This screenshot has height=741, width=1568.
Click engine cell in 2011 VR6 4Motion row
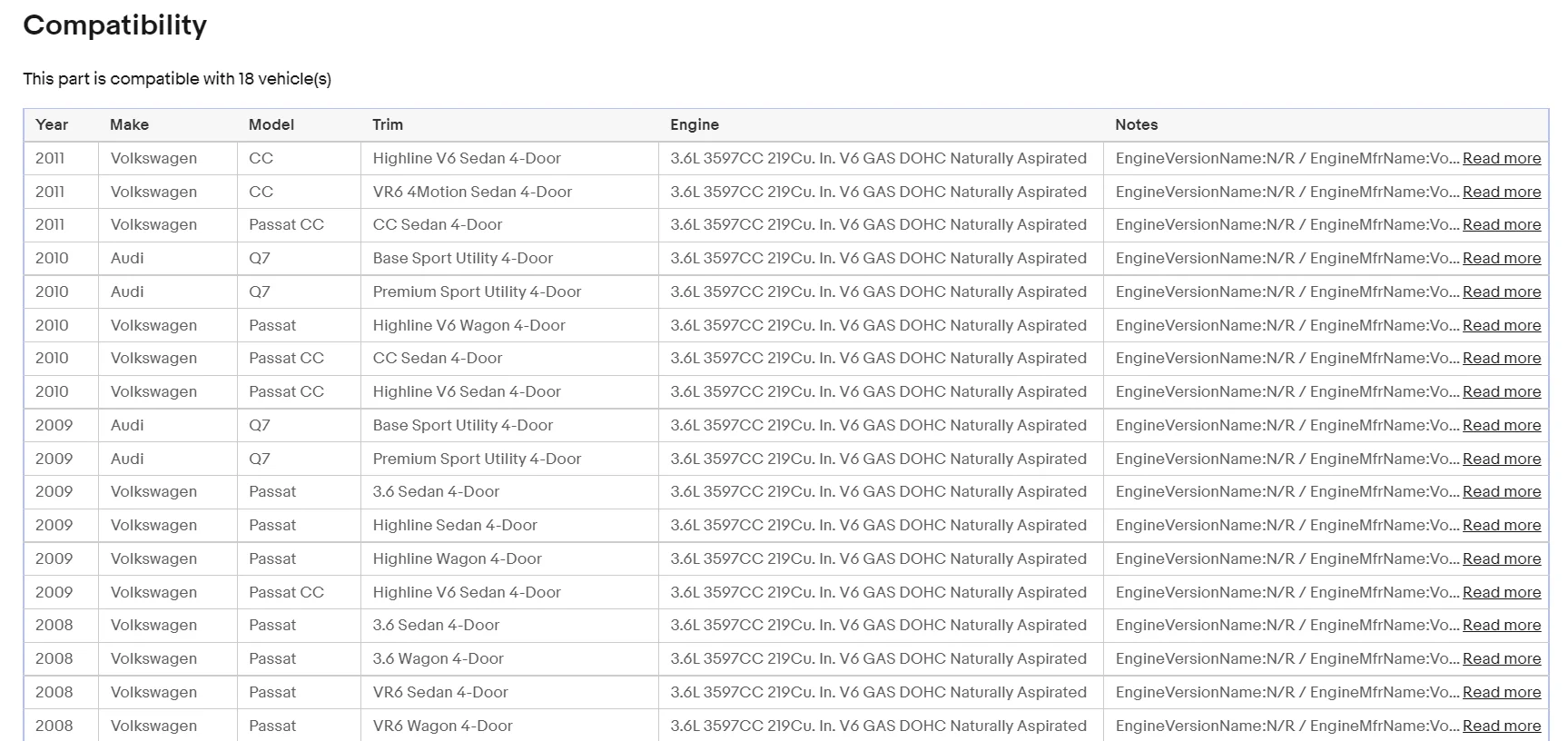click(x=879, y=192)
